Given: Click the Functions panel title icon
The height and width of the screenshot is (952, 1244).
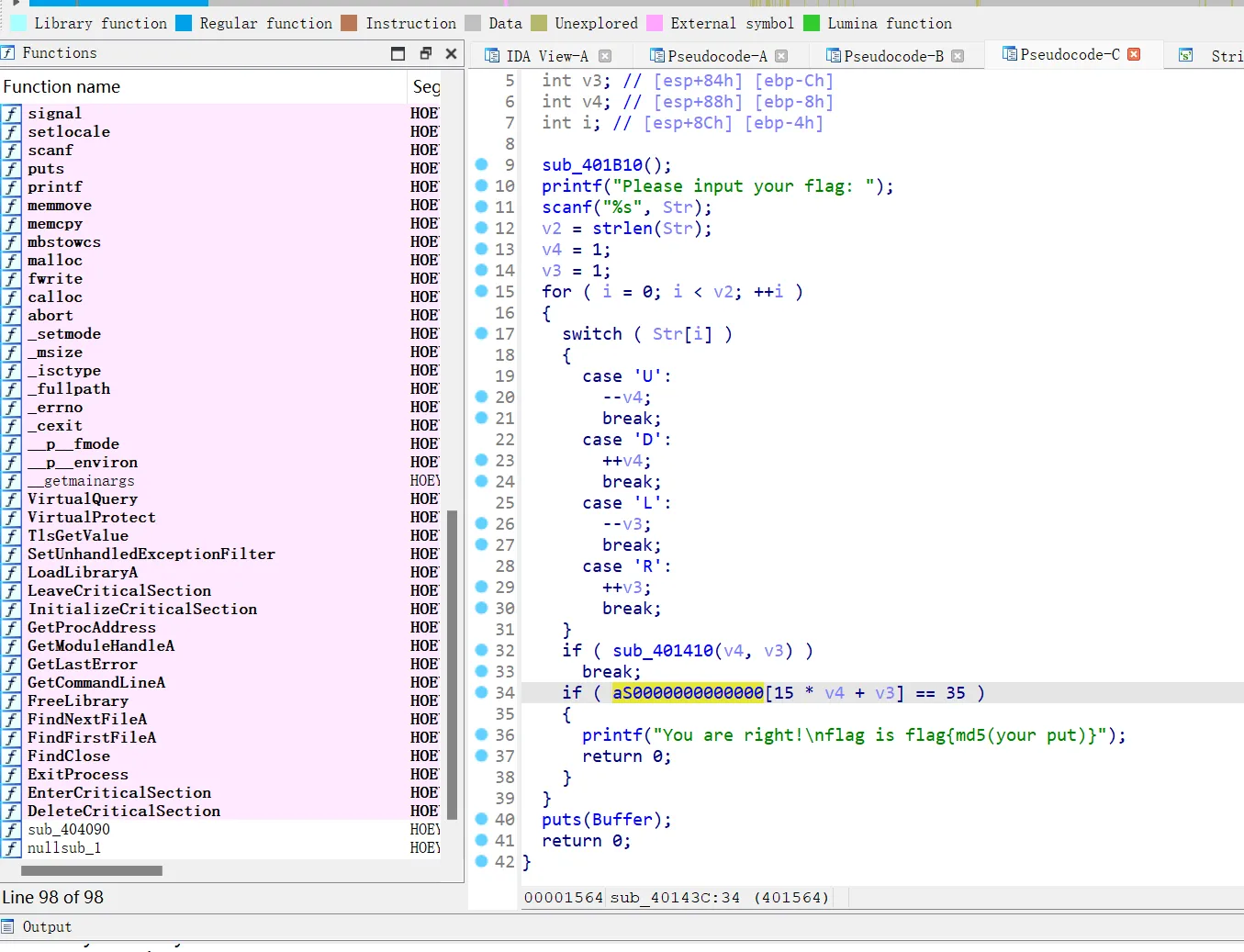Looking at the screenshot, I should coord(8,52).
